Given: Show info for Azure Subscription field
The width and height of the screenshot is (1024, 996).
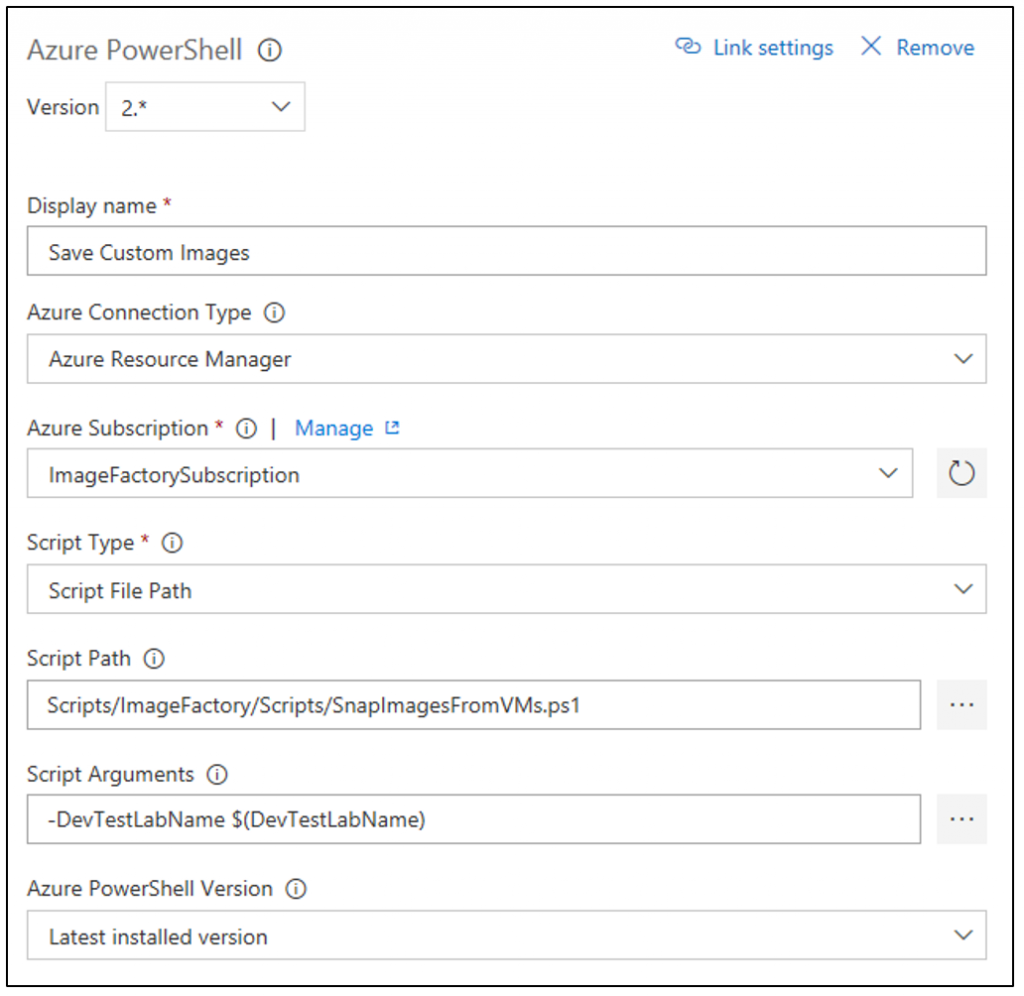Looking at the screenshot, I should [246, 429].
